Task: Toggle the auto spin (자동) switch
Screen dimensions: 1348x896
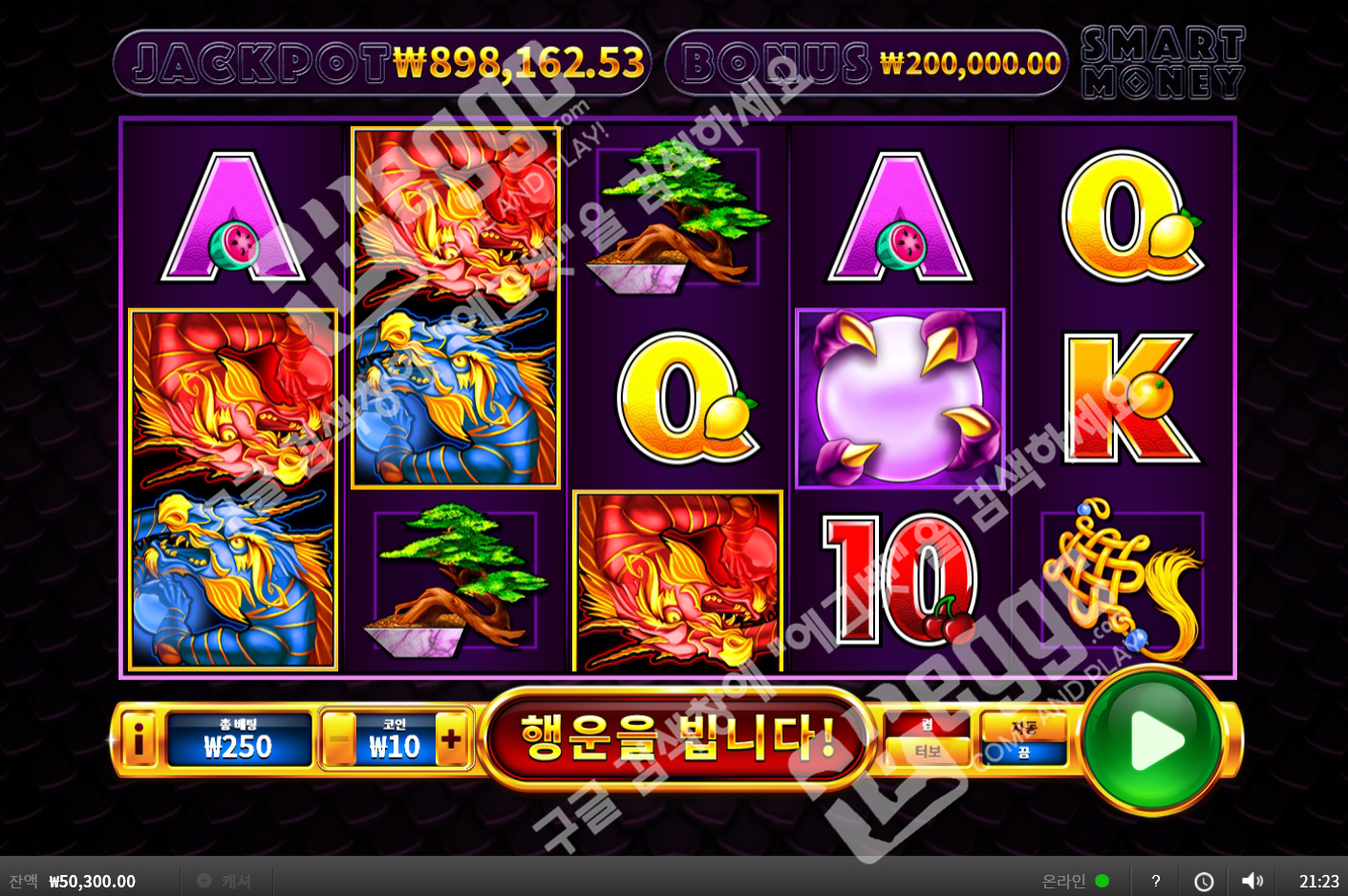Action: [x=1023, y=738]
